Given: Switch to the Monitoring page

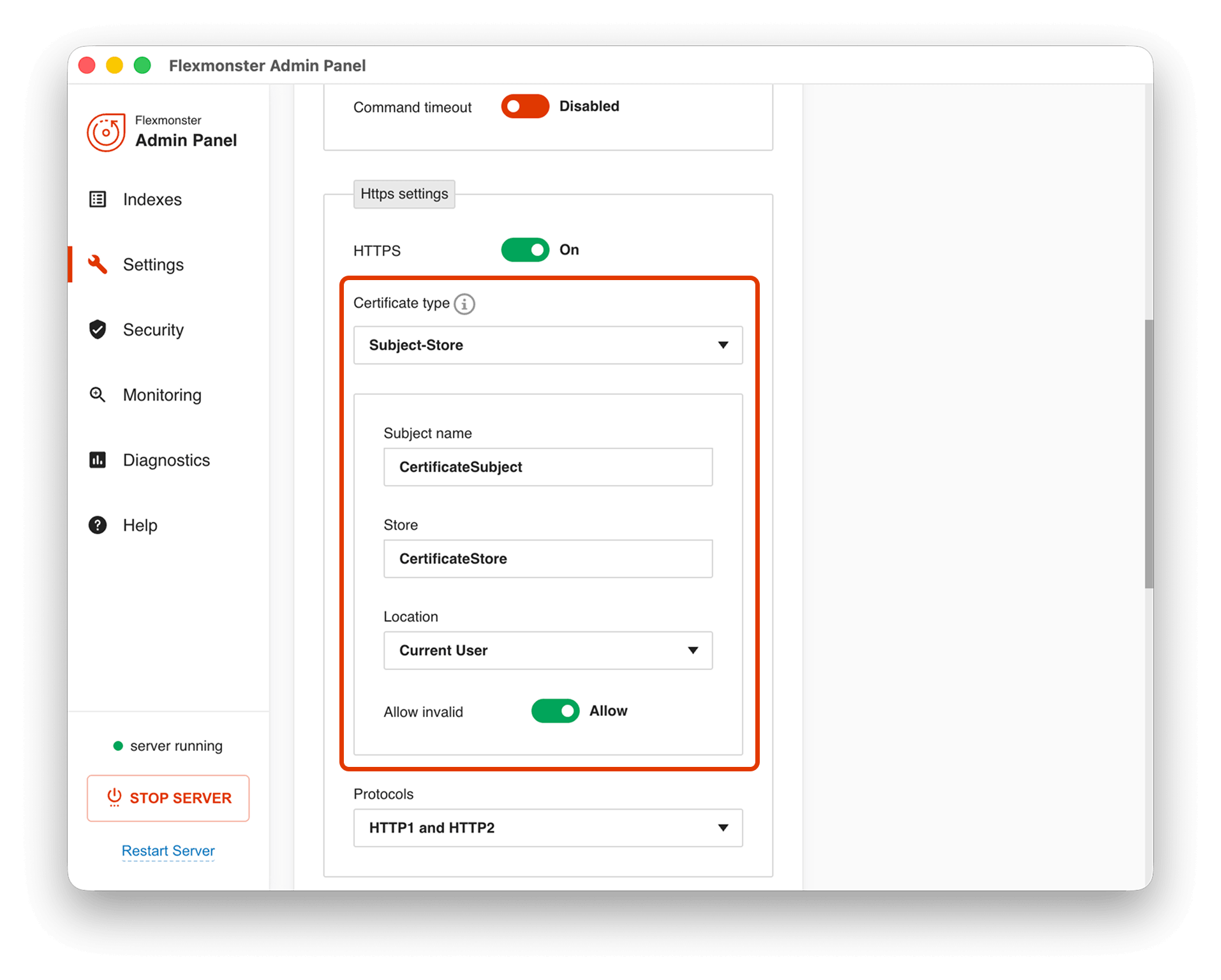Looking at the screenshot, I should (x=162, y=394).
